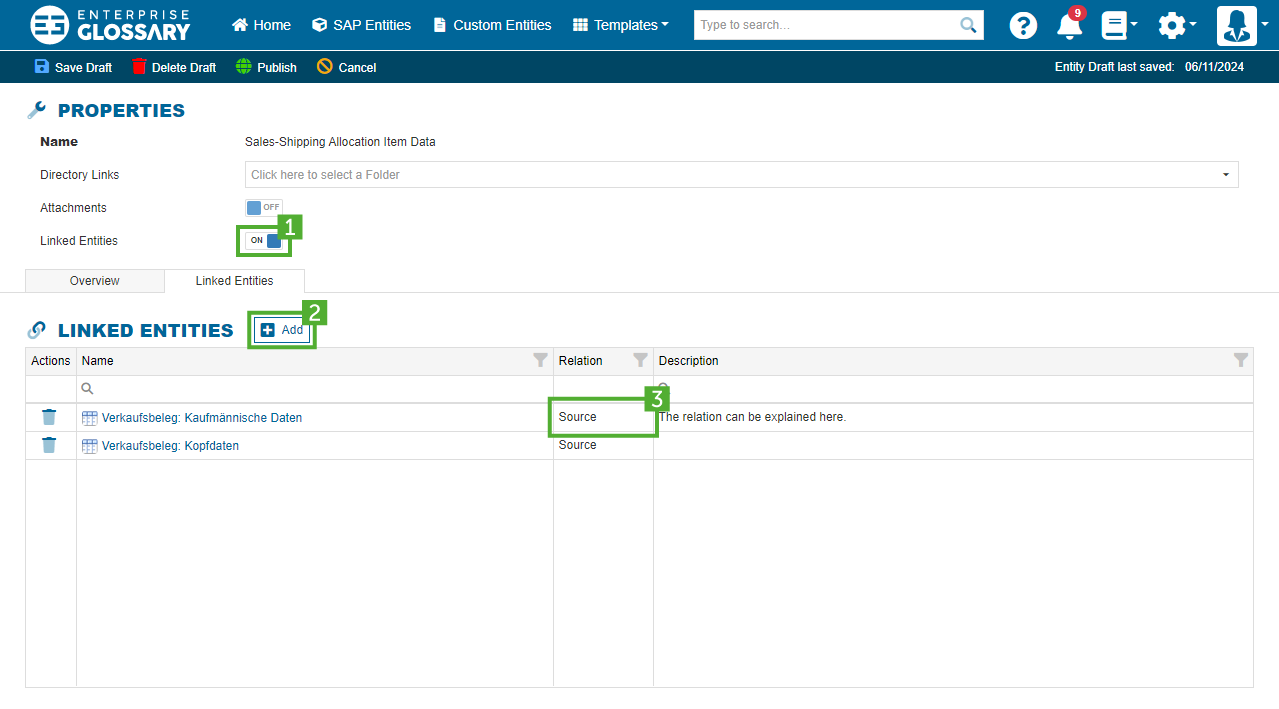Click the Add linked entity button
This screenshot has height=709, width=1279.
point(282,330)
